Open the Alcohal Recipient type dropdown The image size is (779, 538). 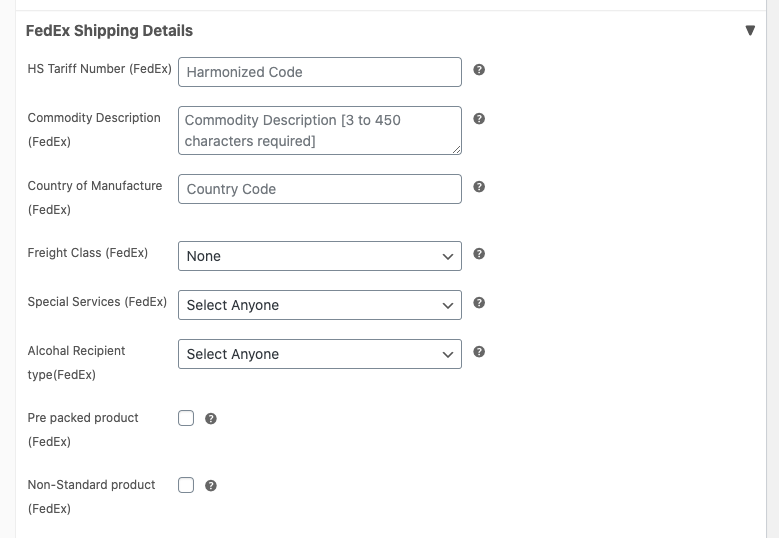point(320,354)
